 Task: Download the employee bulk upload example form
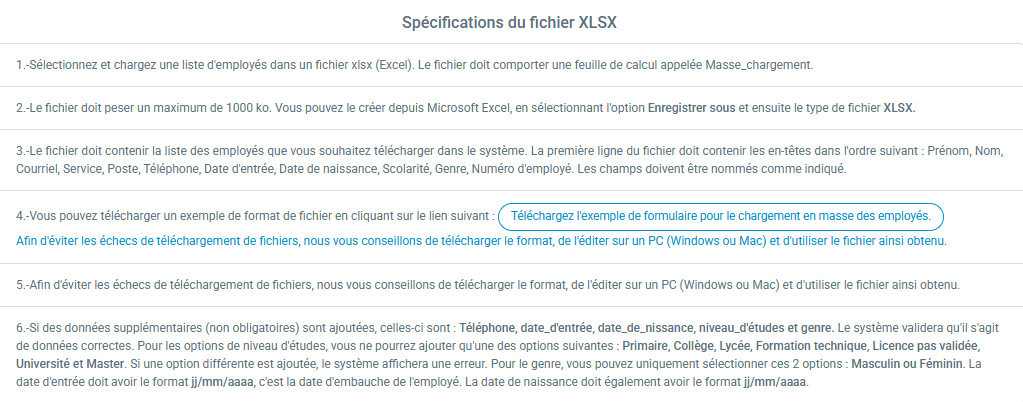tap(721, 217)
